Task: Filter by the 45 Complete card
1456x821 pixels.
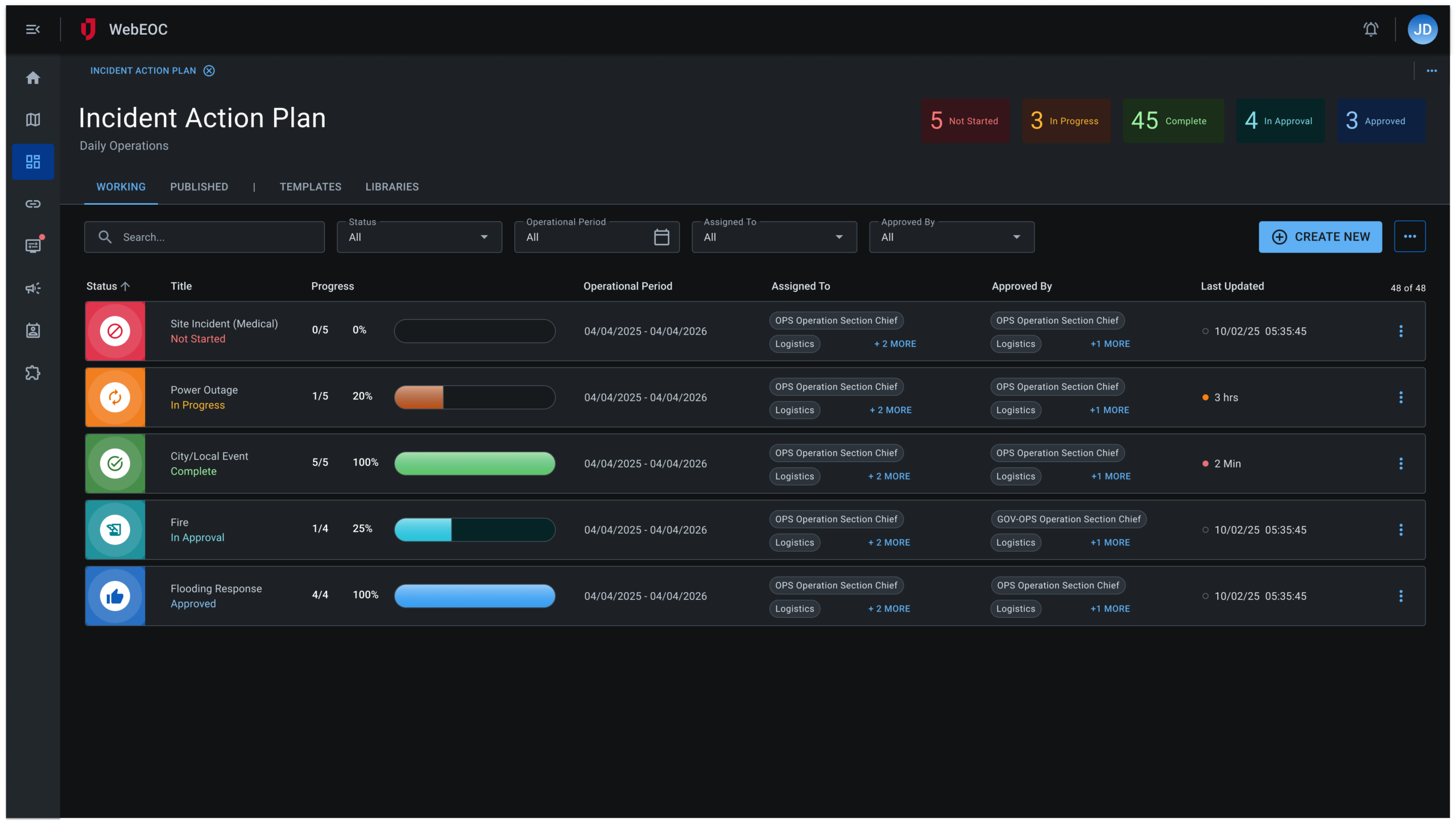Action: pos(1173,121)
